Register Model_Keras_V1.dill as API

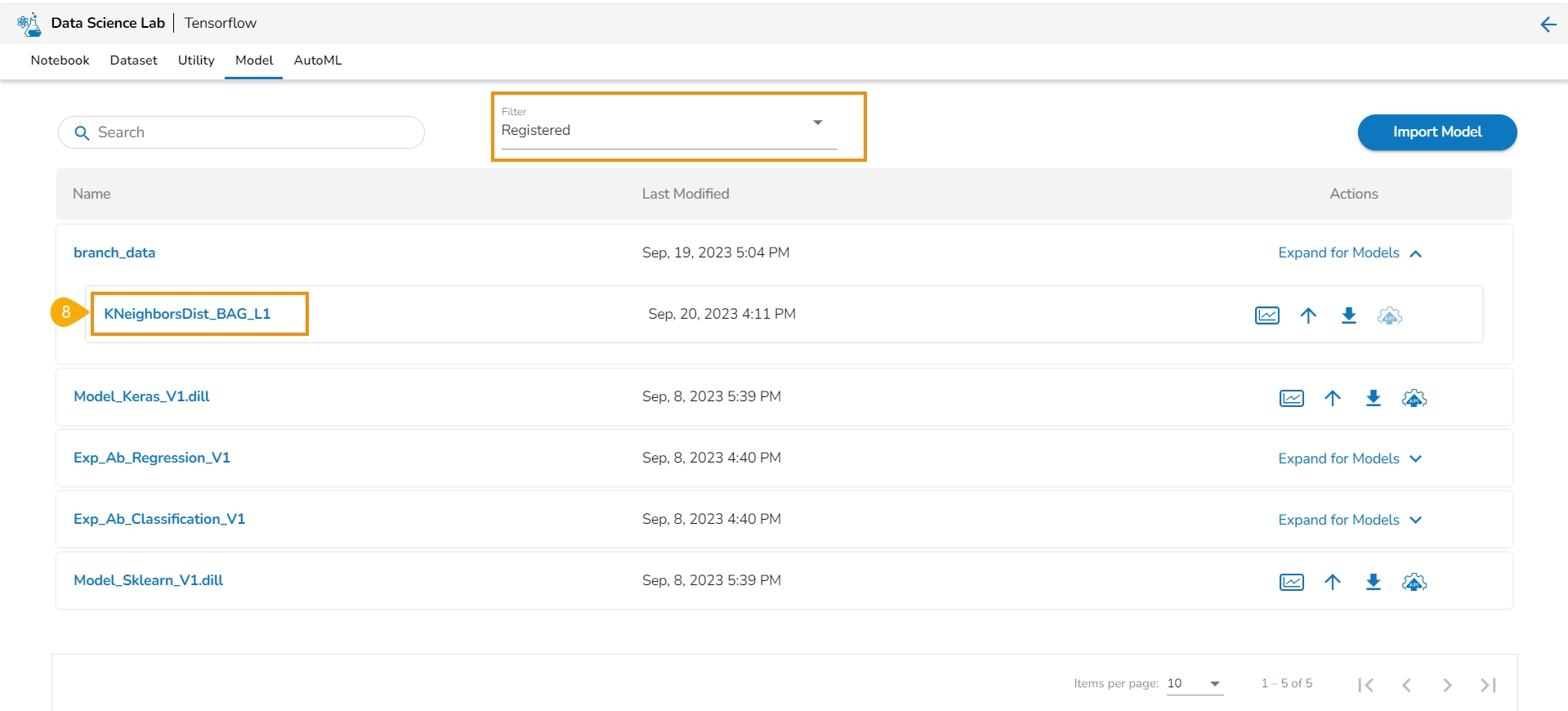1414,398
